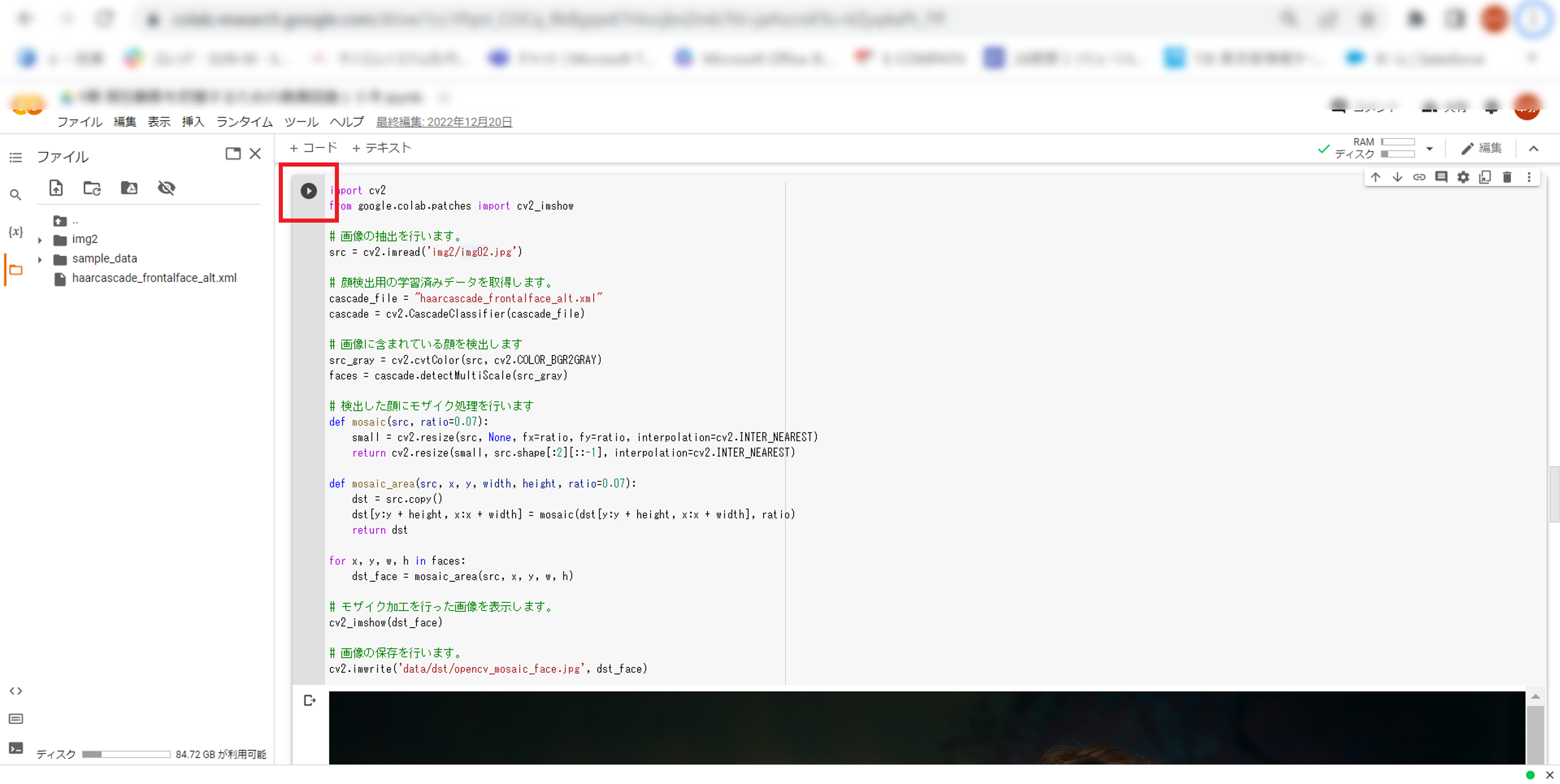Image resolution: width=1560 pixels, height=784 pixels.
Task: Open the code snippets panel icon
Action: tap(16, 691)
